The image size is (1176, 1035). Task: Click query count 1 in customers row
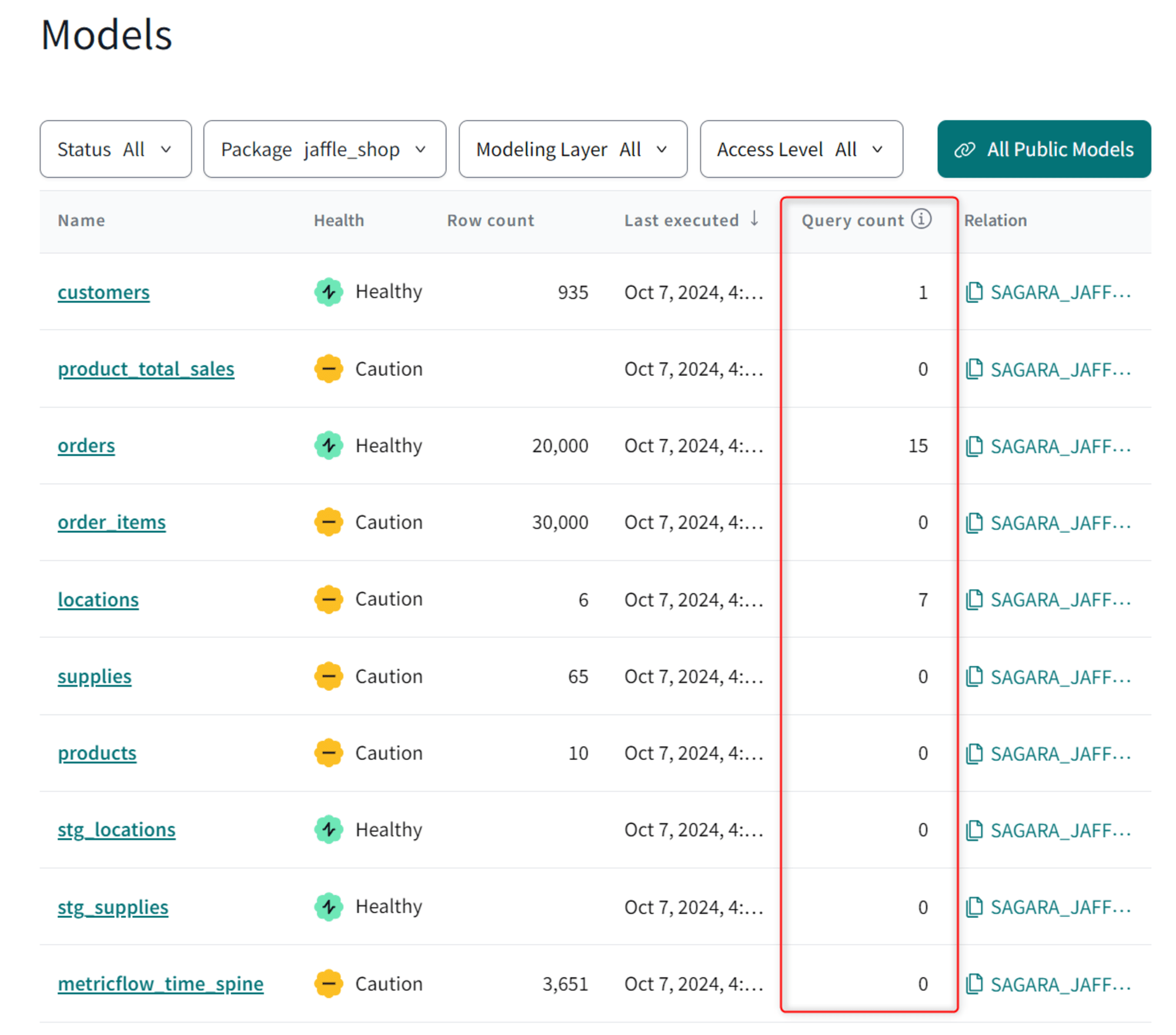coord(923,292)
